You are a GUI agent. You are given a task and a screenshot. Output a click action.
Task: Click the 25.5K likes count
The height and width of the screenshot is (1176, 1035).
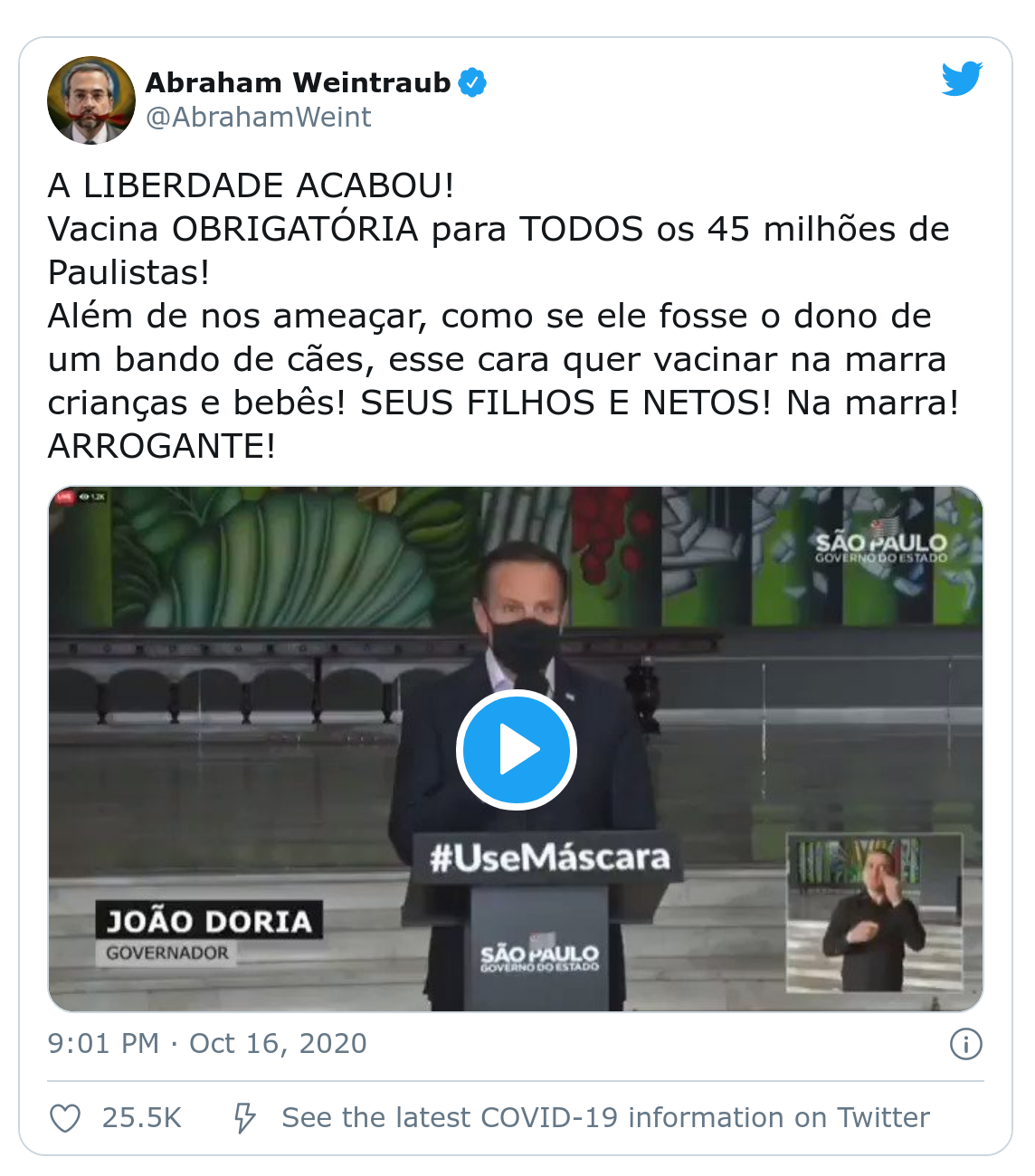142,1117
